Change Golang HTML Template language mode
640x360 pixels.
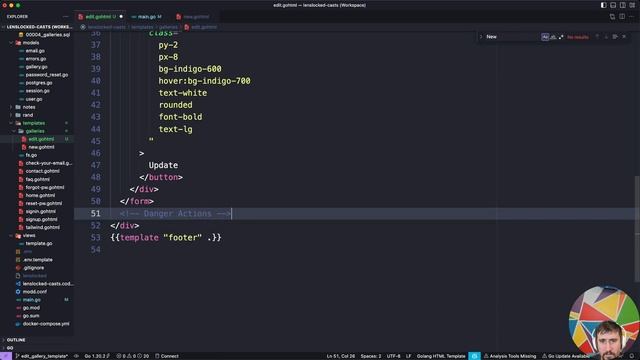[x=441, y=356]
